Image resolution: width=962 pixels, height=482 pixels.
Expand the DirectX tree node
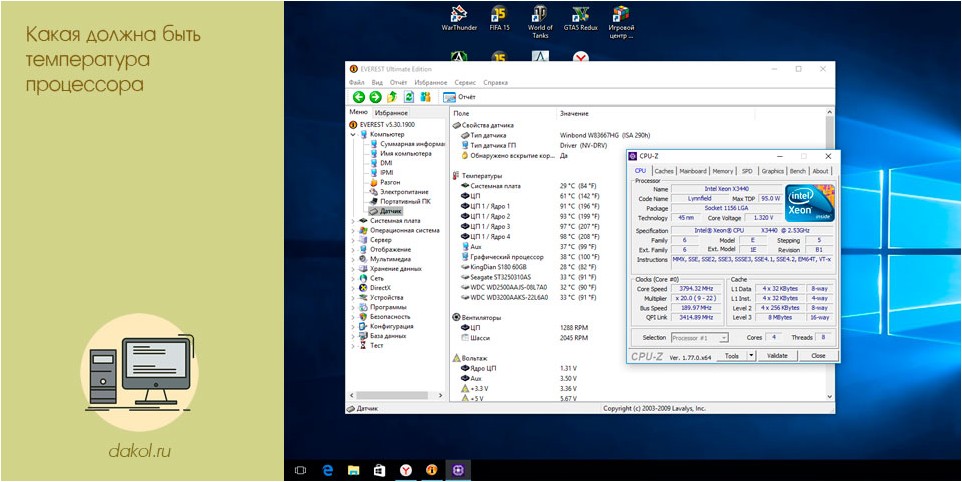[x=353, y=288]
